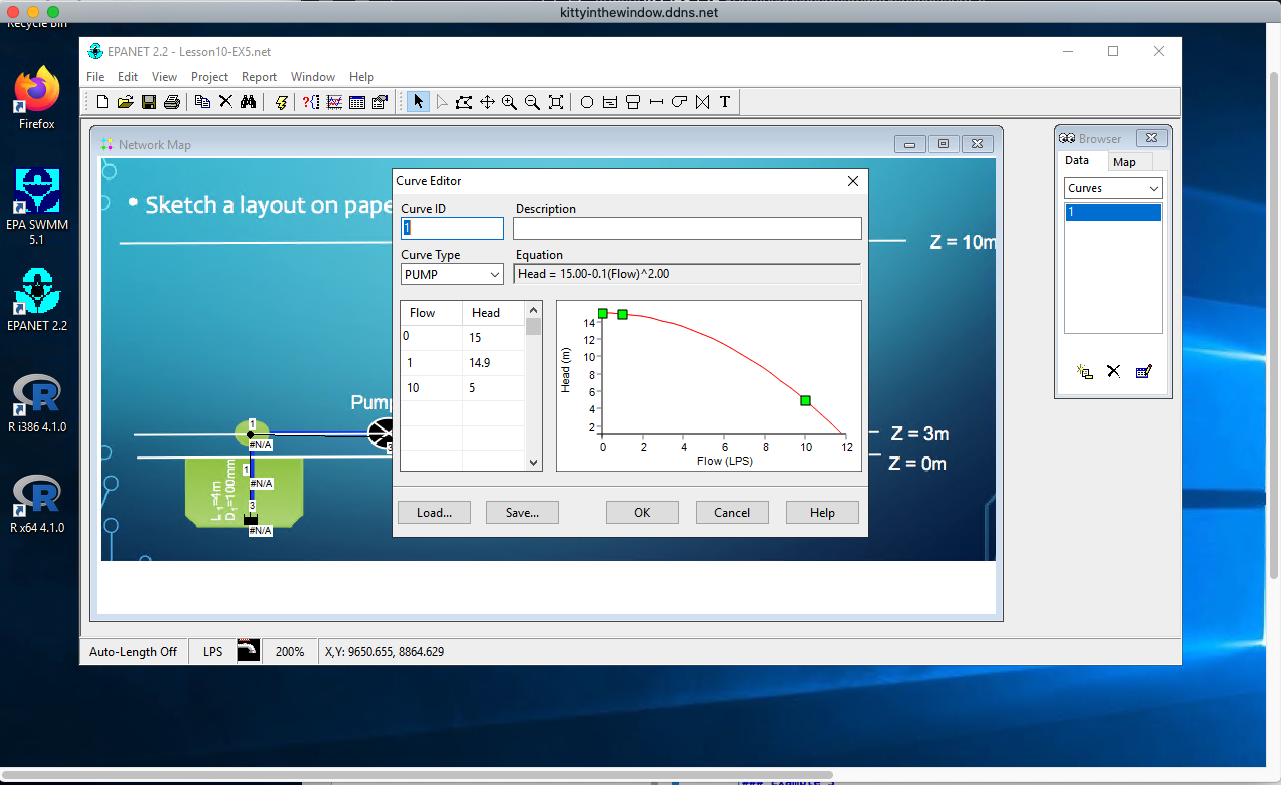This screenshot has width=1281, height=785.
Task: Open the Curve Type PUMP dropdown
Action: (494, 274)
